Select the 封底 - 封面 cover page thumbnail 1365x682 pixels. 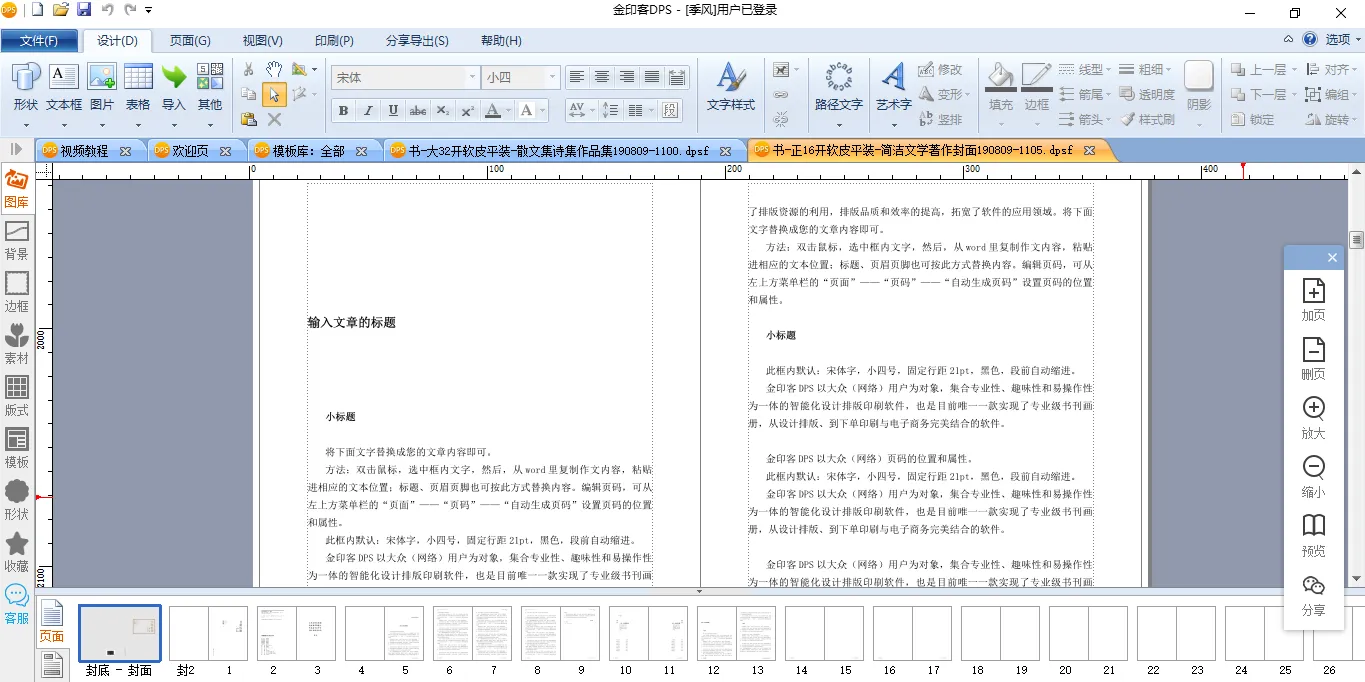[119, 632]
